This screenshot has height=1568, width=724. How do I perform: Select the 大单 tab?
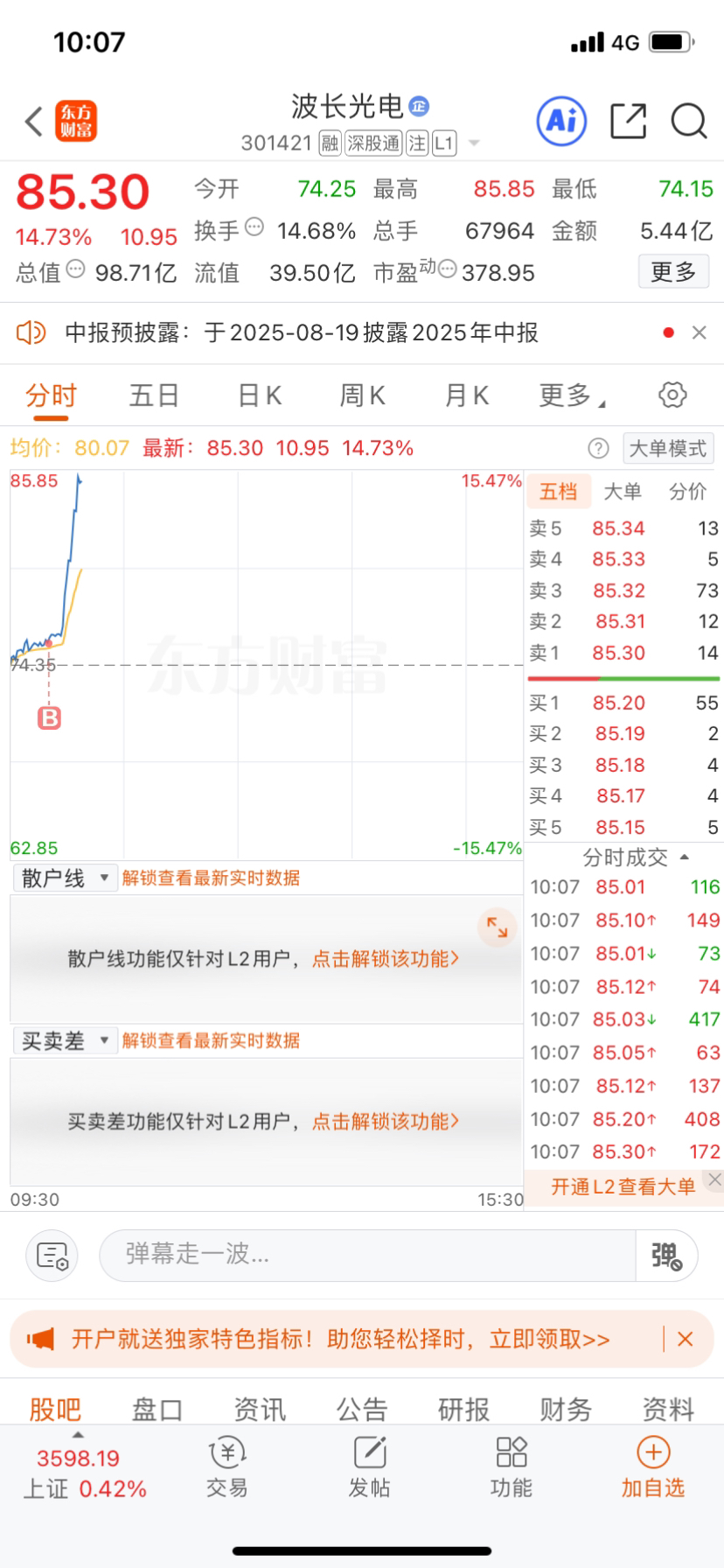(623, 492)
